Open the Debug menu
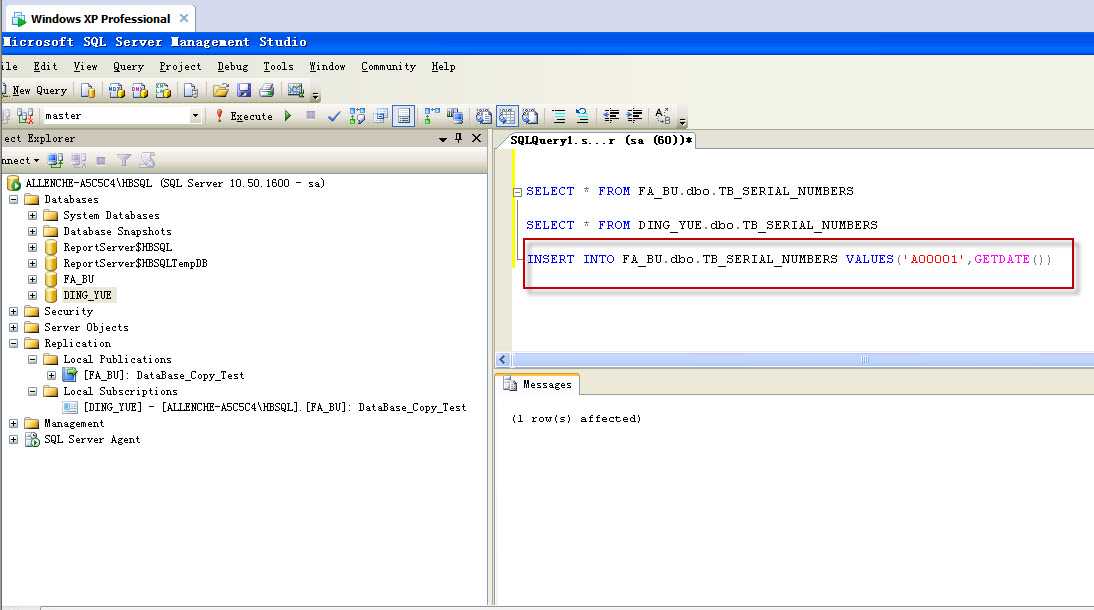1094x610 pixels. (232, 66)
